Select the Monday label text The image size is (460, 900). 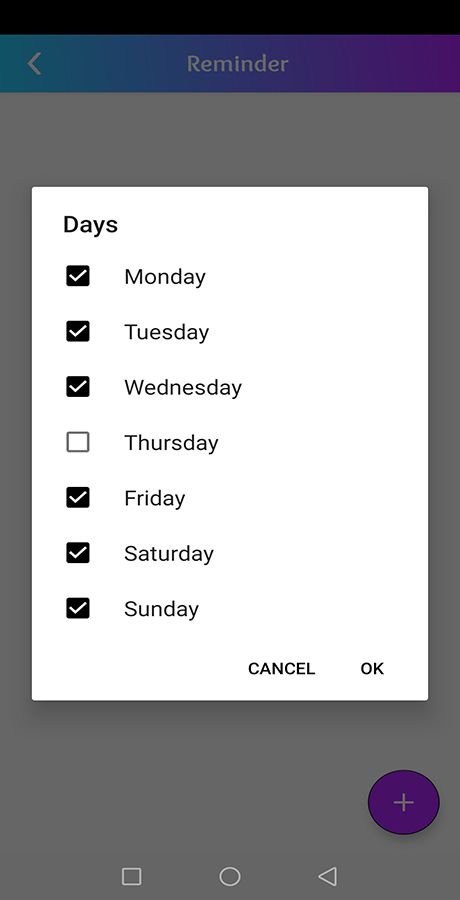coord(165,277)
